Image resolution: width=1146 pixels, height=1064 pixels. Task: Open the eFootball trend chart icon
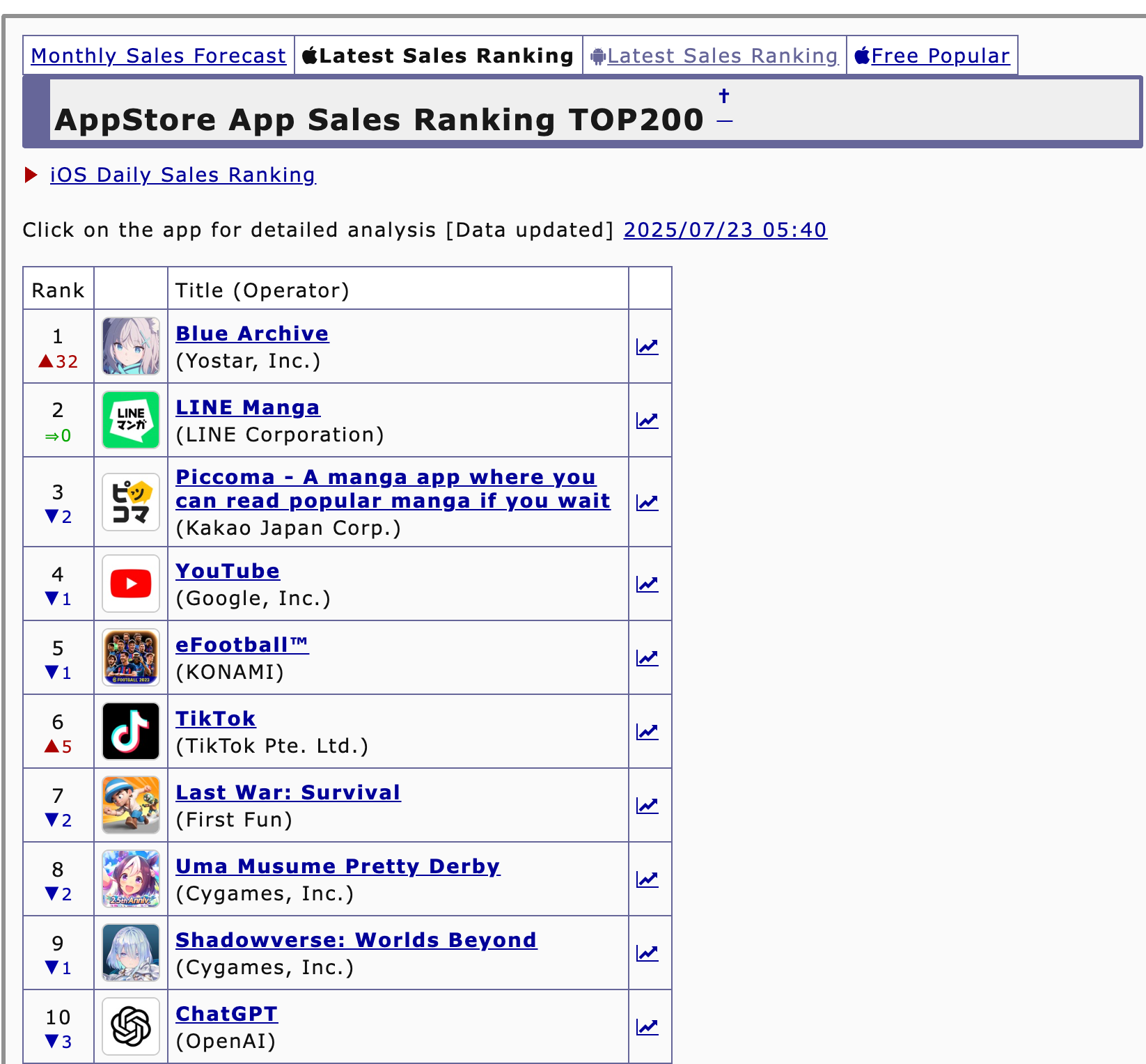pos(647,657)
